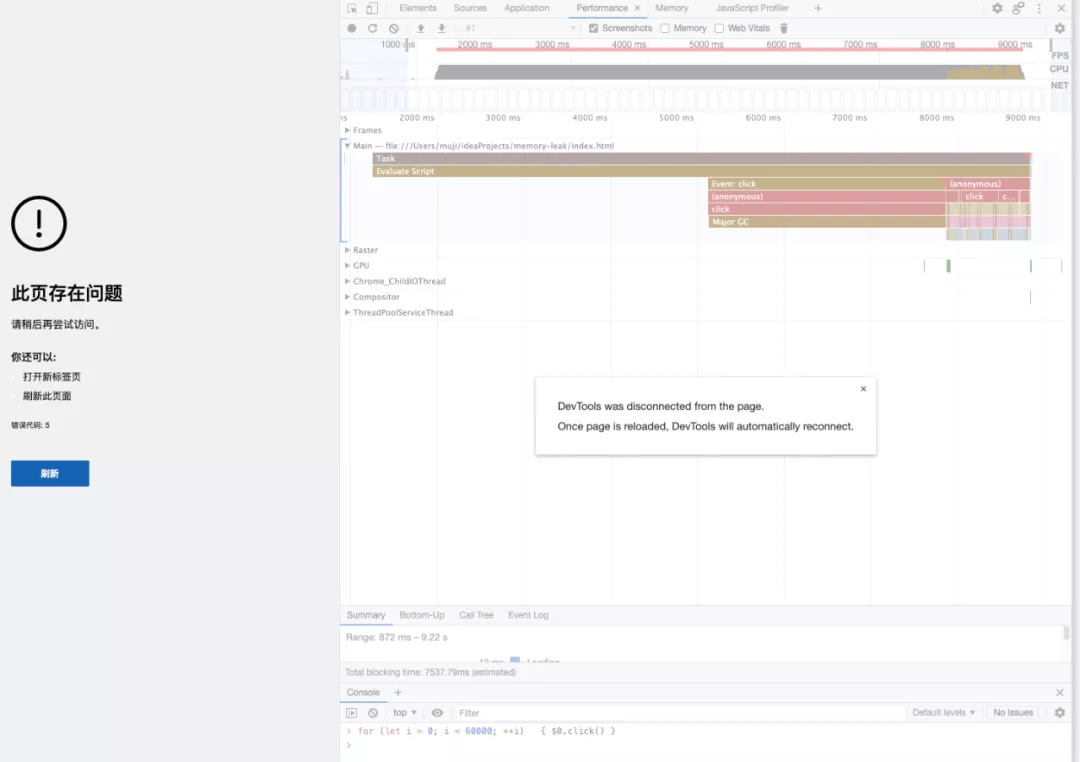Screen dimensions: 1080x762
Task: Open the Elements panel tab
Action: (x=418, y=8)
